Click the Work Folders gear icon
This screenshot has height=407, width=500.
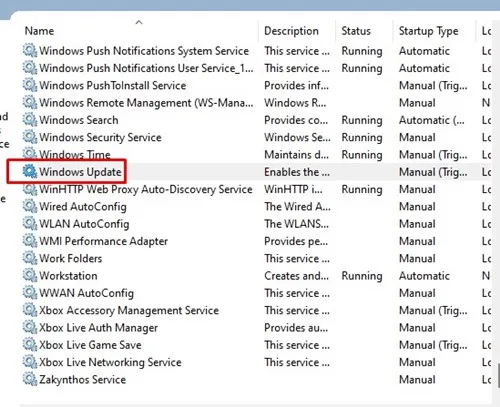tap(30, 258)
